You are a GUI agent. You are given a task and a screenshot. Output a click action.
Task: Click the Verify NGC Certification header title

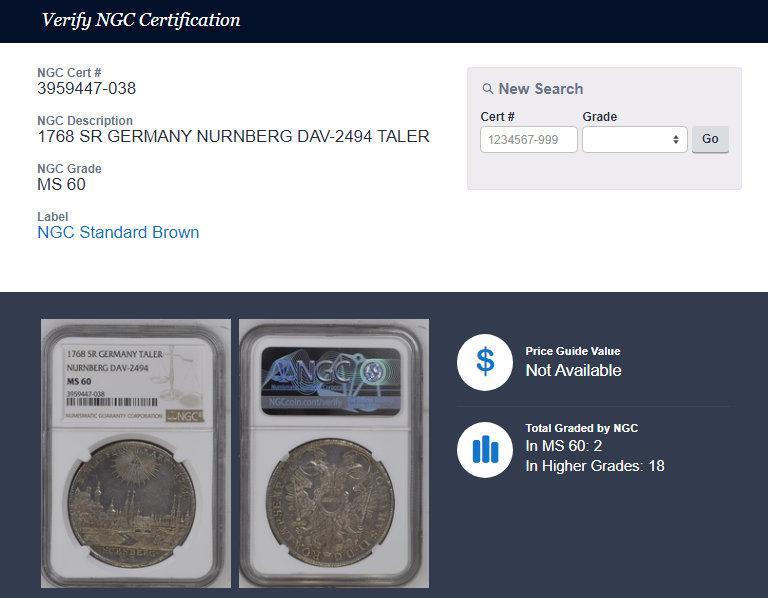[x=141, y=20]
